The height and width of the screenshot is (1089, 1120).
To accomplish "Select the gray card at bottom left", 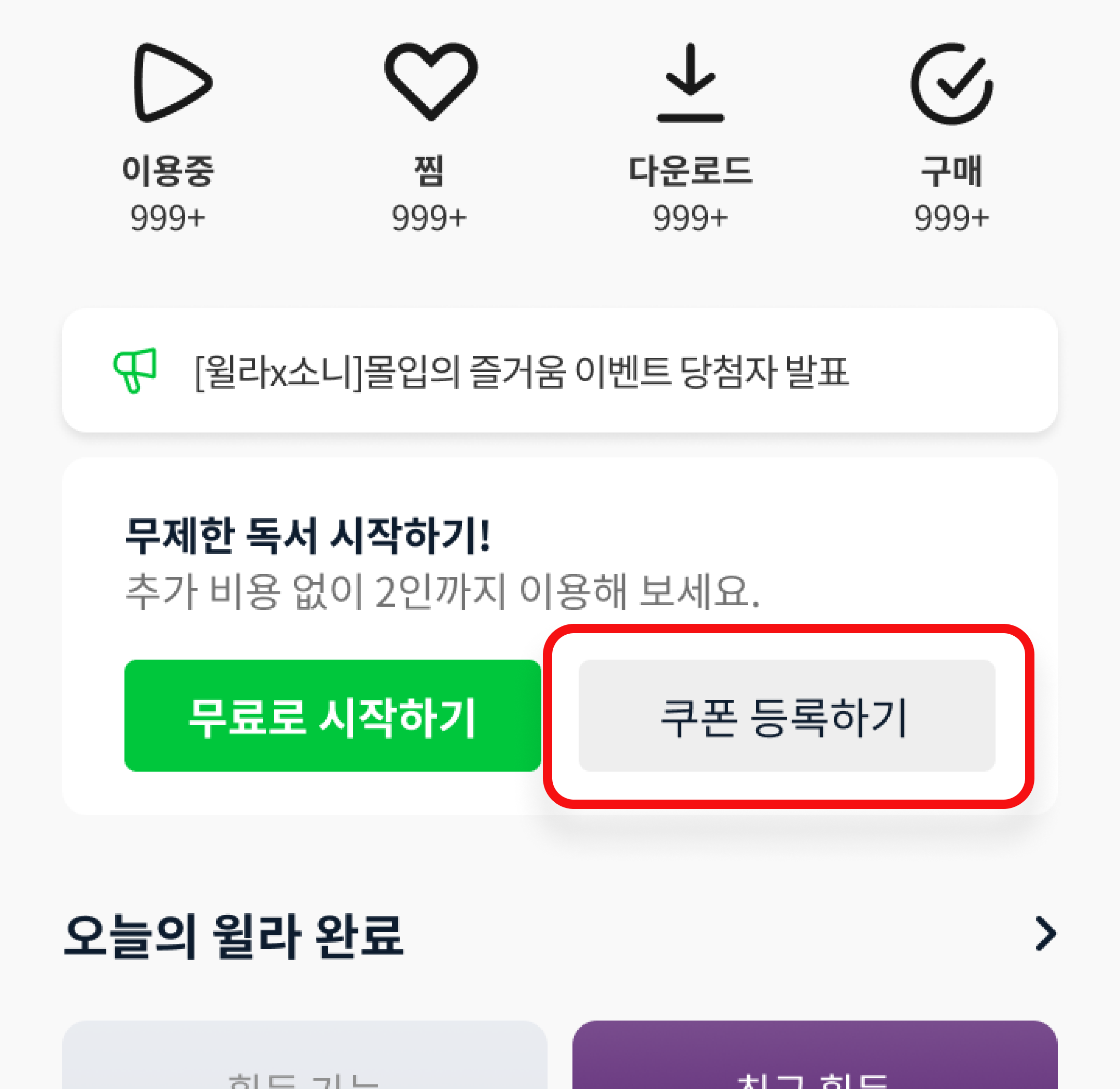I will pos(305,1055).
